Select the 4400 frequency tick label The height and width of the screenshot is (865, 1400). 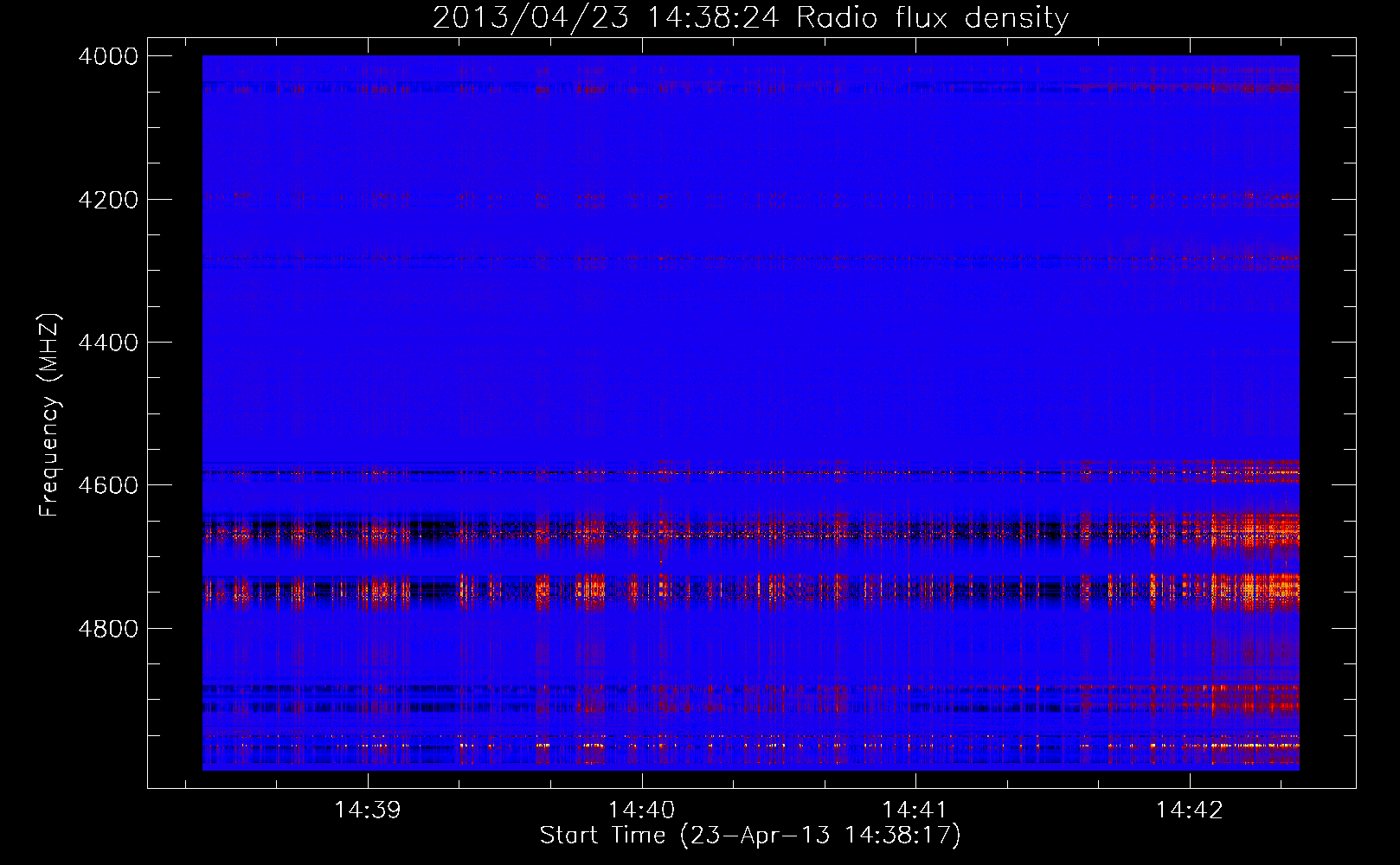tap(108, 343)
